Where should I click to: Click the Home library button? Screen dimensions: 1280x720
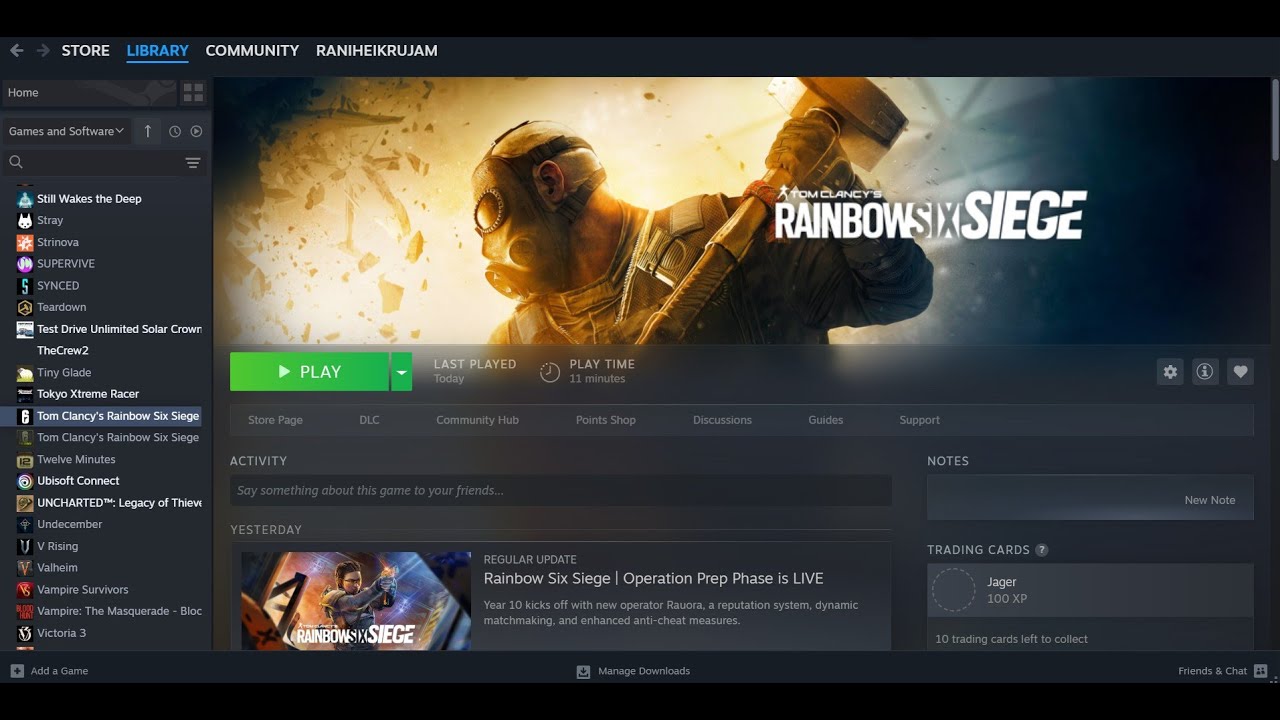coord(90,93)
